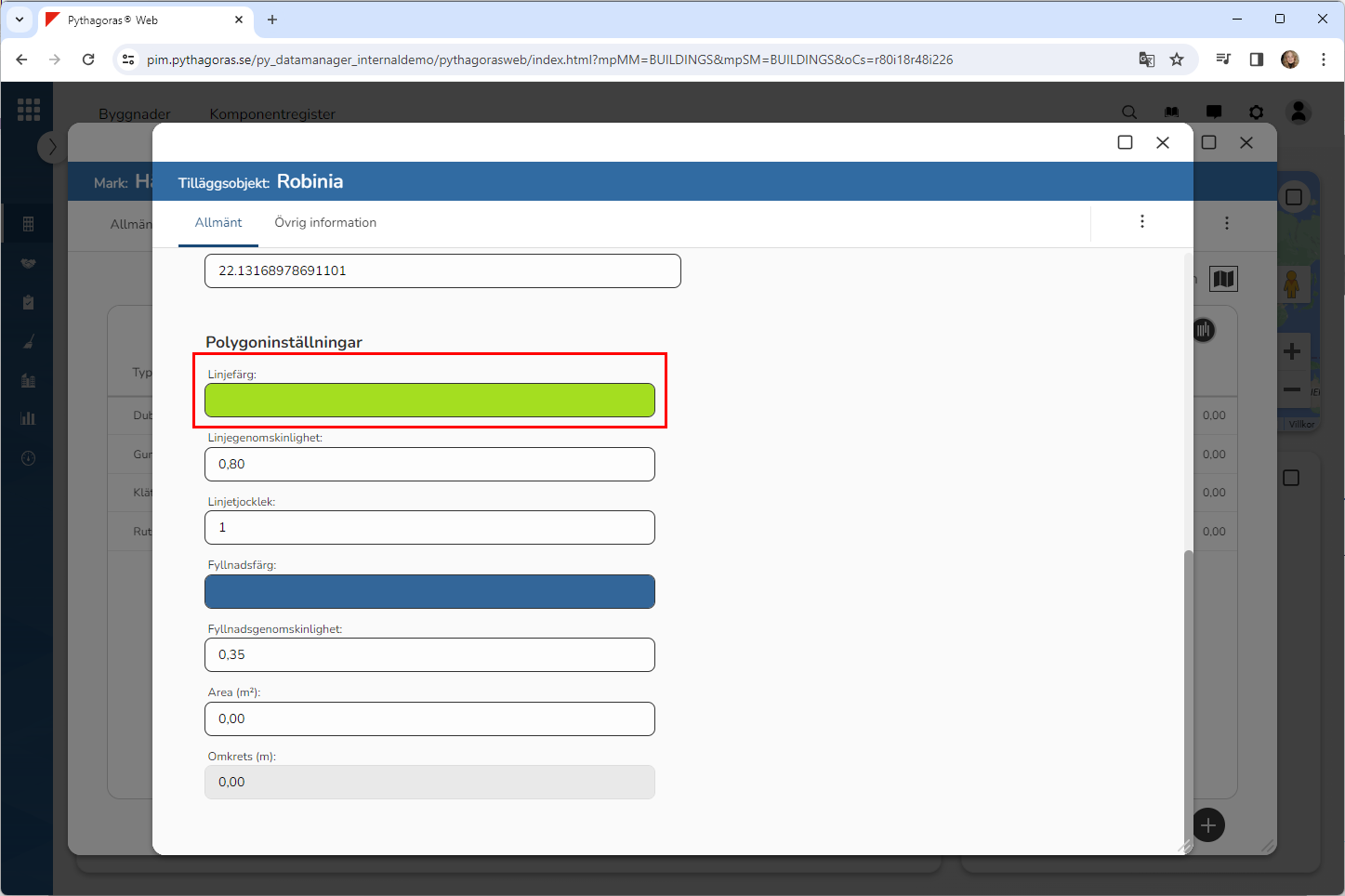
Task: Switch to the Övrig information tab
Action: point(325,223)
